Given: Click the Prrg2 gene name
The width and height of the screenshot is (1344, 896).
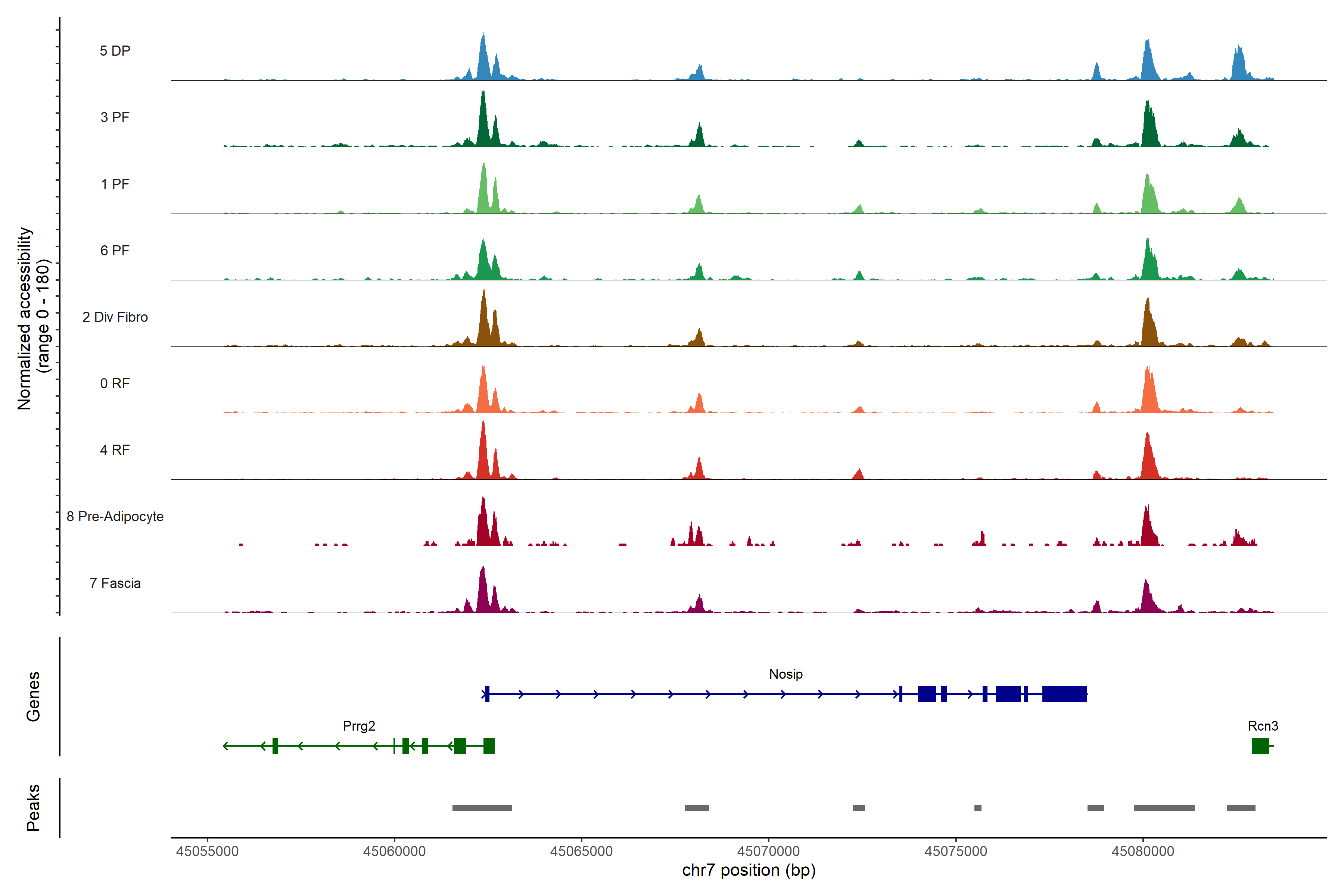Looking at the screenshot, I should (x=359, y=726).
